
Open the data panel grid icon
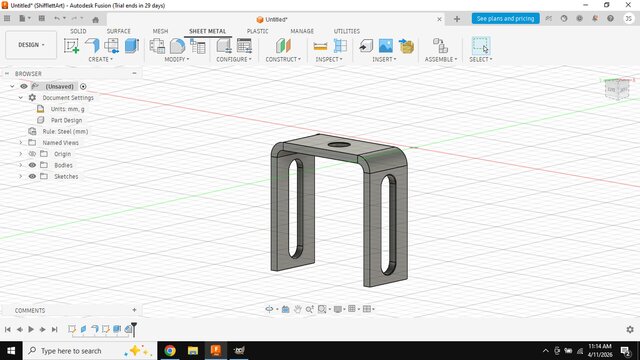coord(7,18)
